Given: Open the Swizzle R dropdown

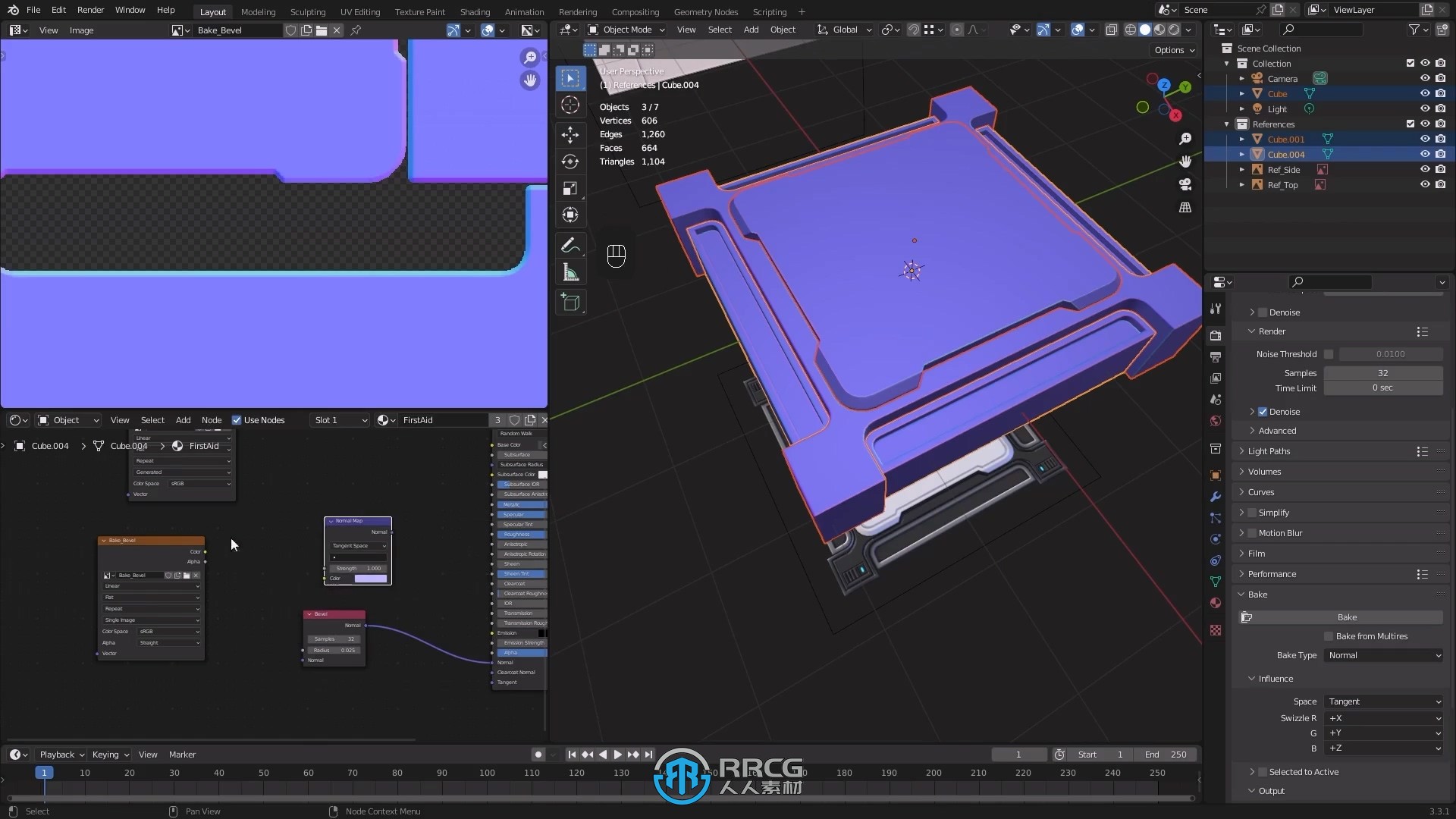Looking at the screenshot, I should click(x=1384, y=718).
